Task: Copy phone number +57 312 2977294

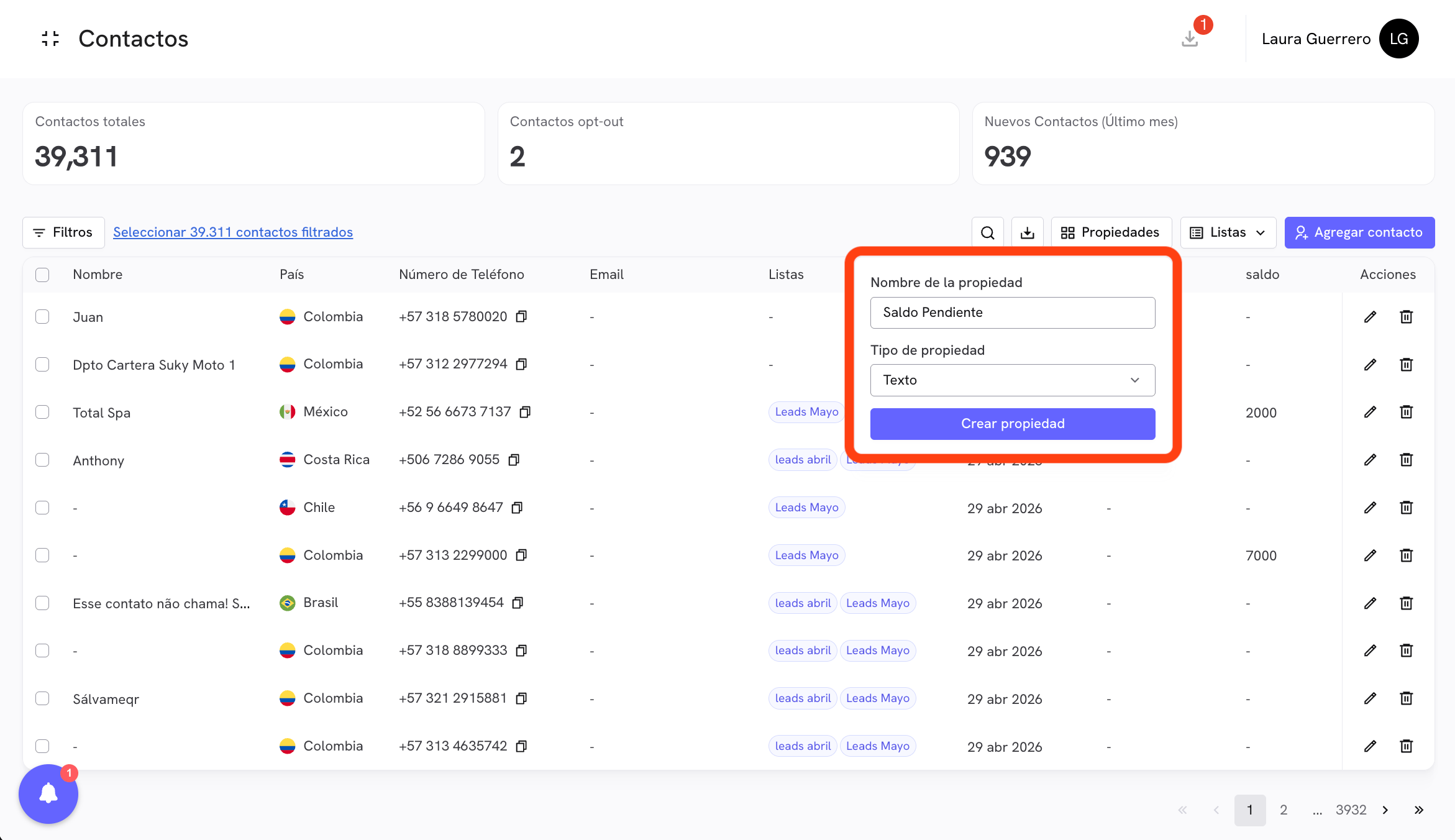Action: coord(522,364)
